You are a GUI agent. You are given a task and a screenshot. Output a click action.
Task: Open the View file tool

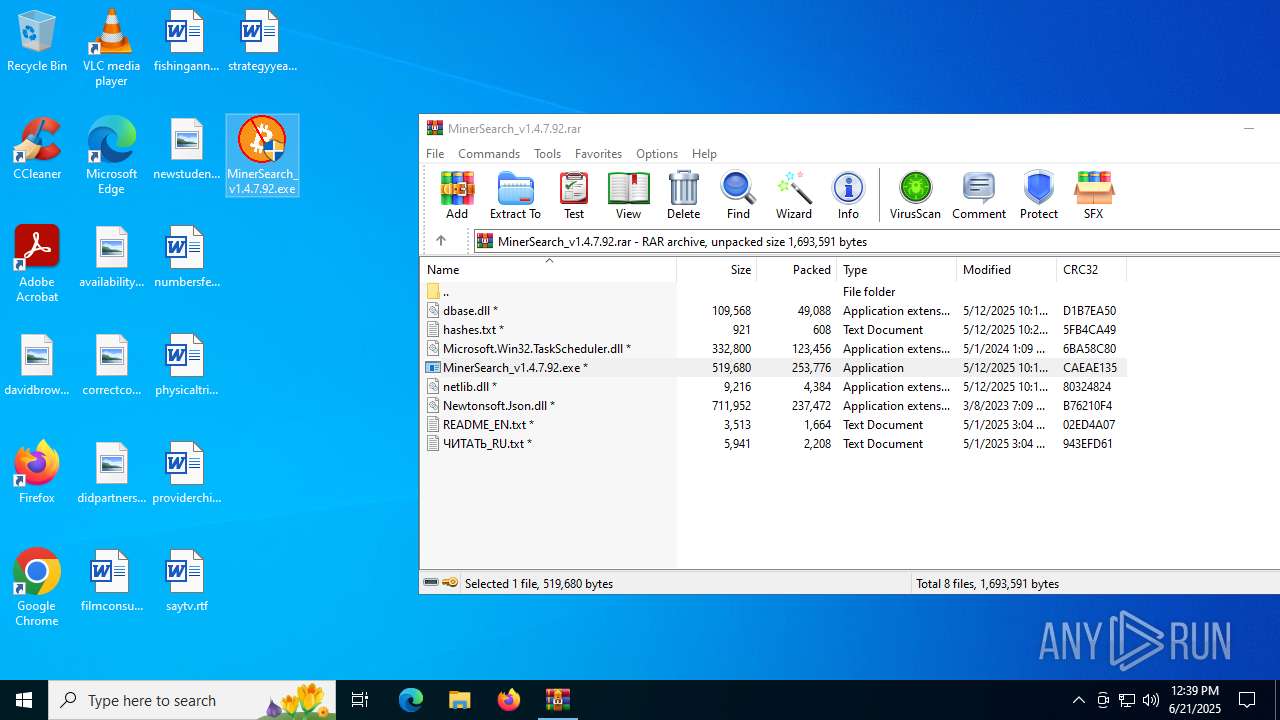628,195
